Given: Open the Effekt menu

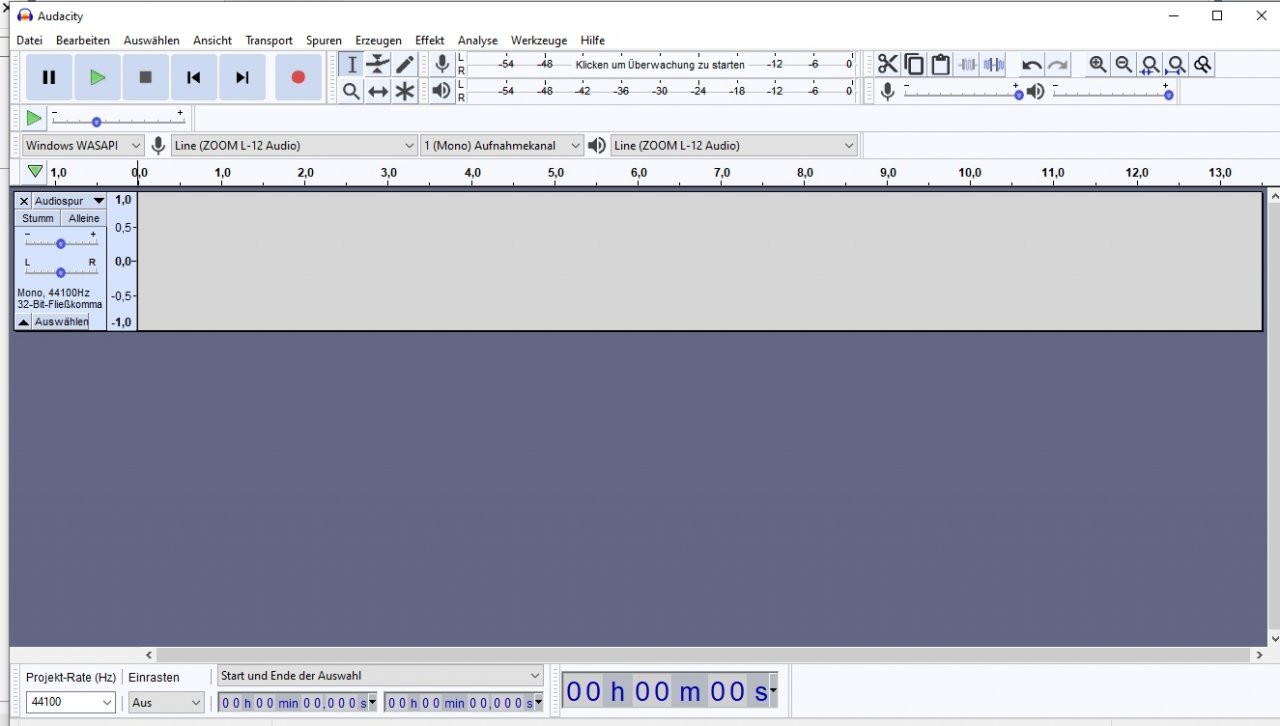Looking at the screenshot, I should 429,40.
